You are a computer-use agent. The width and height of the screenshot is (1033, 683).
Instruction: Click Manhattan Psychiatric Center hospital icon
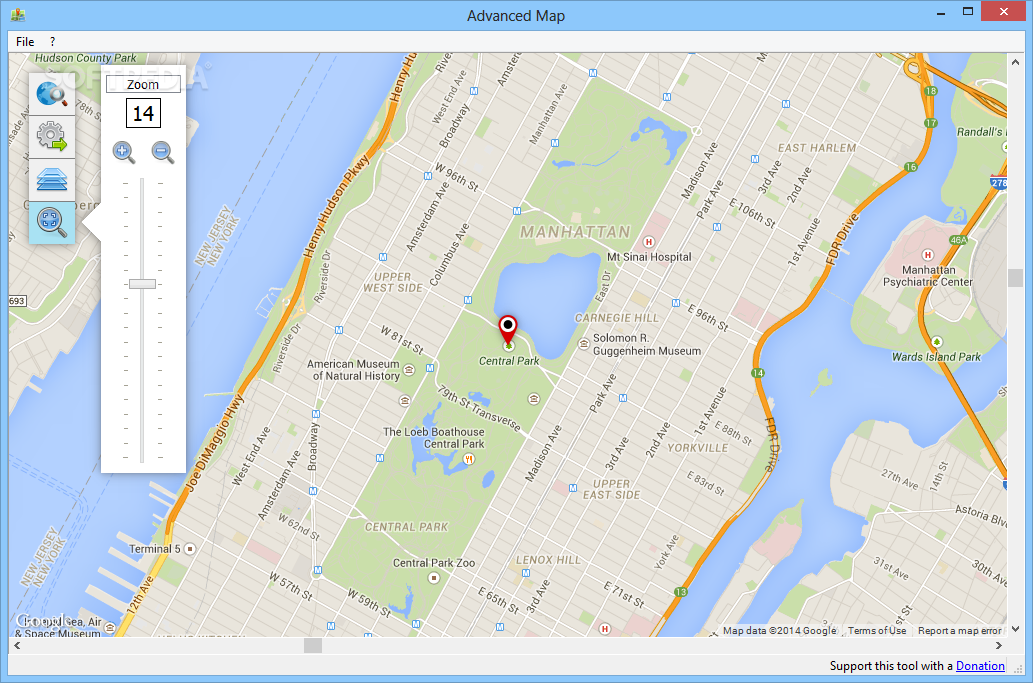pos(928,255)
